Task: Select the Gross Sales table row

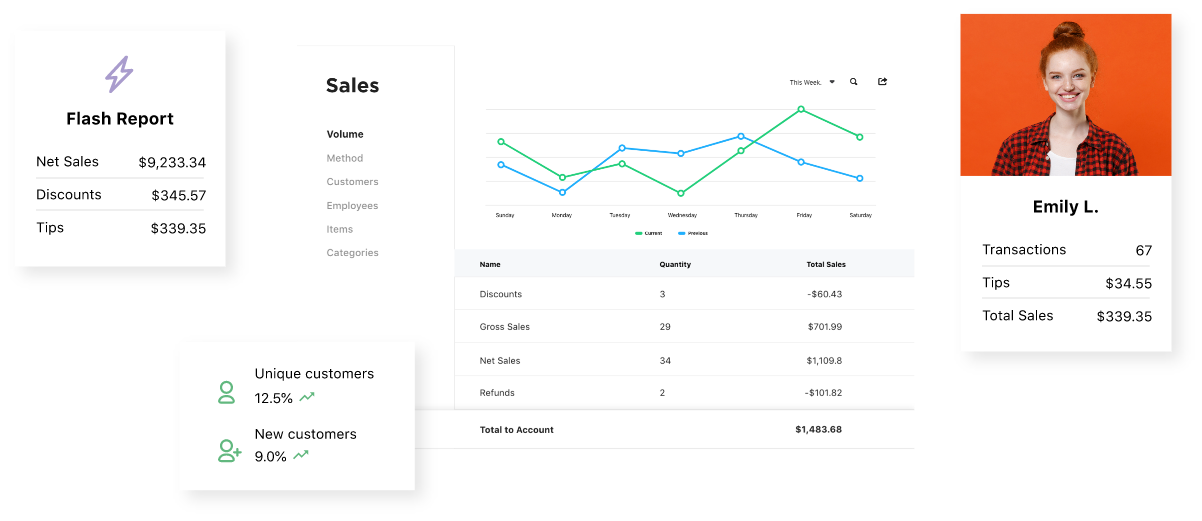Action: [684, 327]
